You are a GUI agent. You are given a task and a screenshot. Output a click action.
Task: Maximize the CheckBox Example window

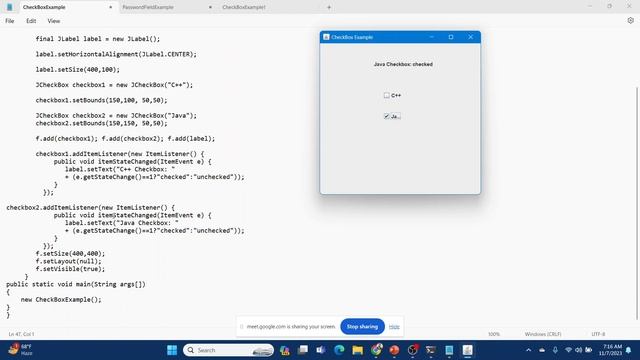click(451, 37)
